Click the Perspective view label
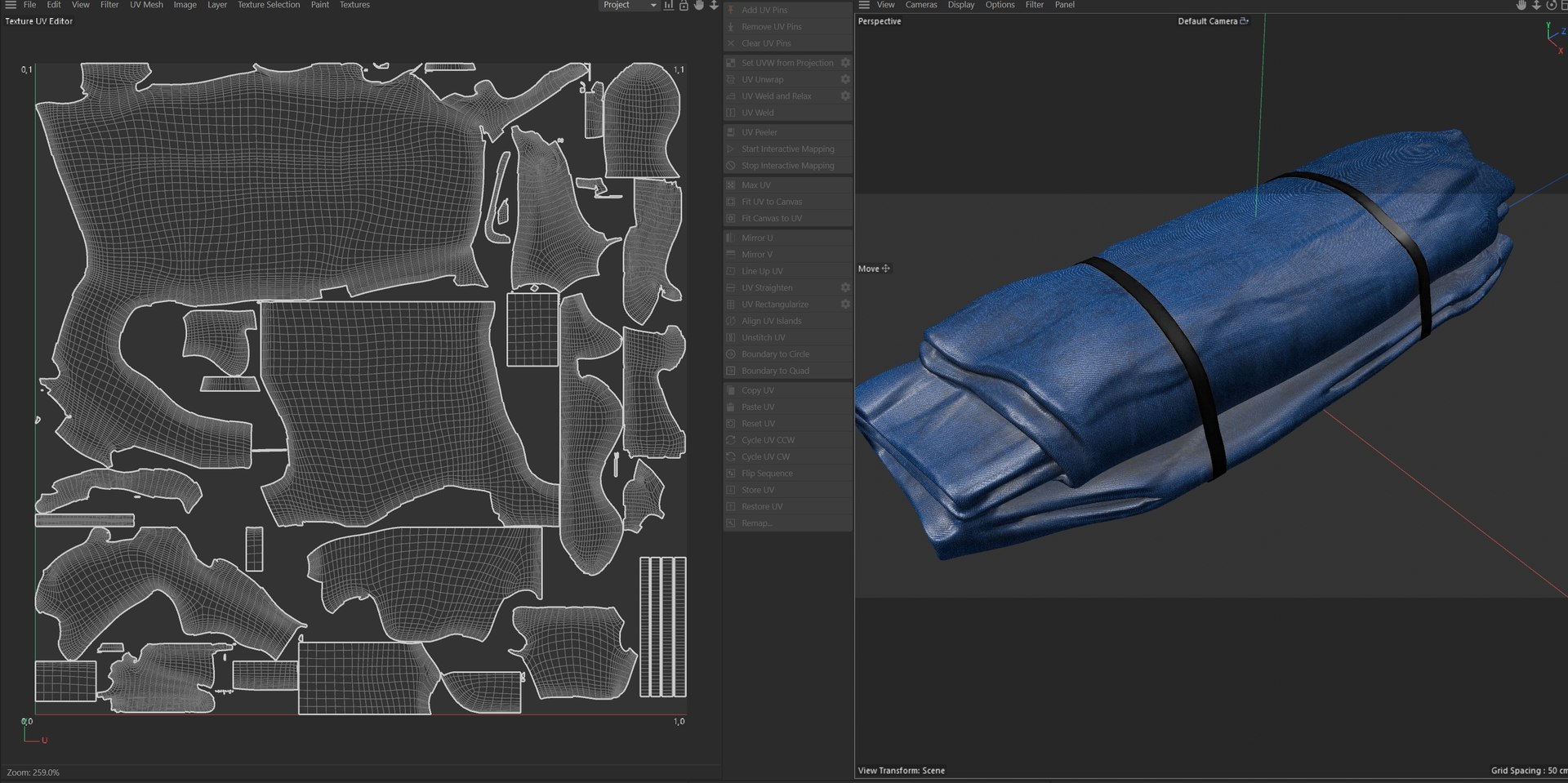 880,21
